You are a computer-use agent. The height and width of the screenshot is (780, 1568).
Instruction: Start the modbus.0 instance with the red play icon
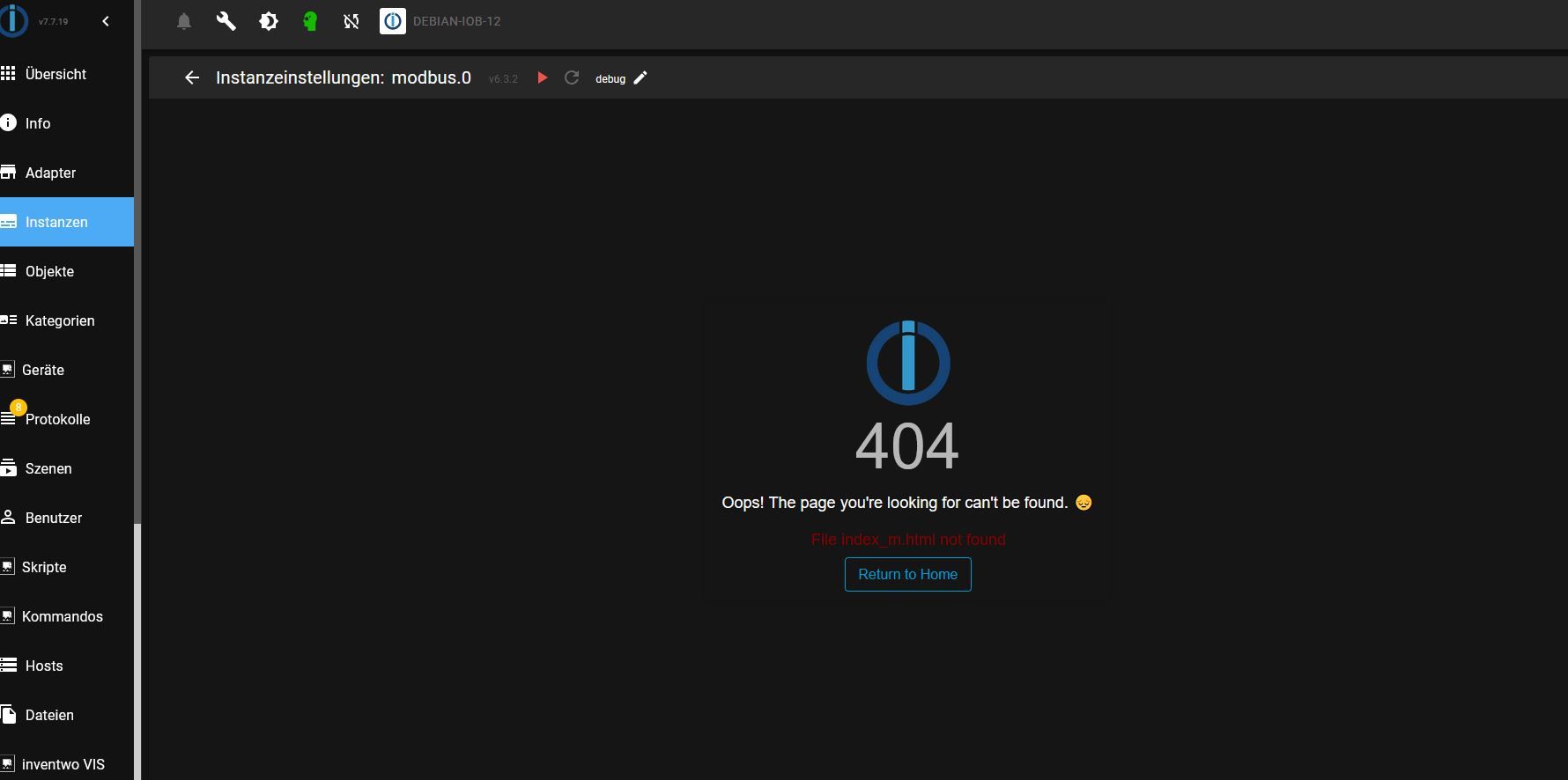(543, 77)
